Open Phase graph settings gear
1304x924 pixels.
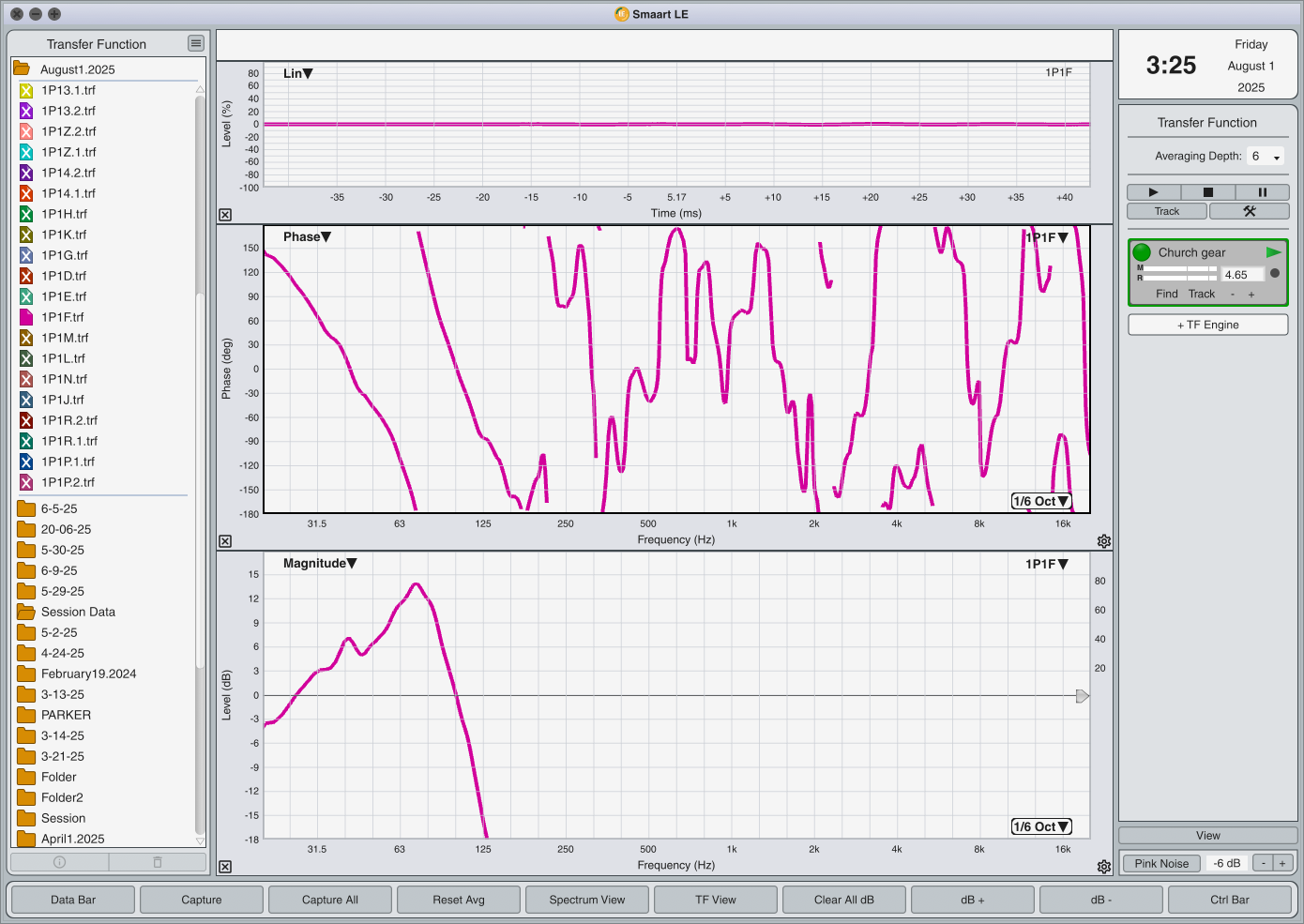click(x=1104, y=541)
